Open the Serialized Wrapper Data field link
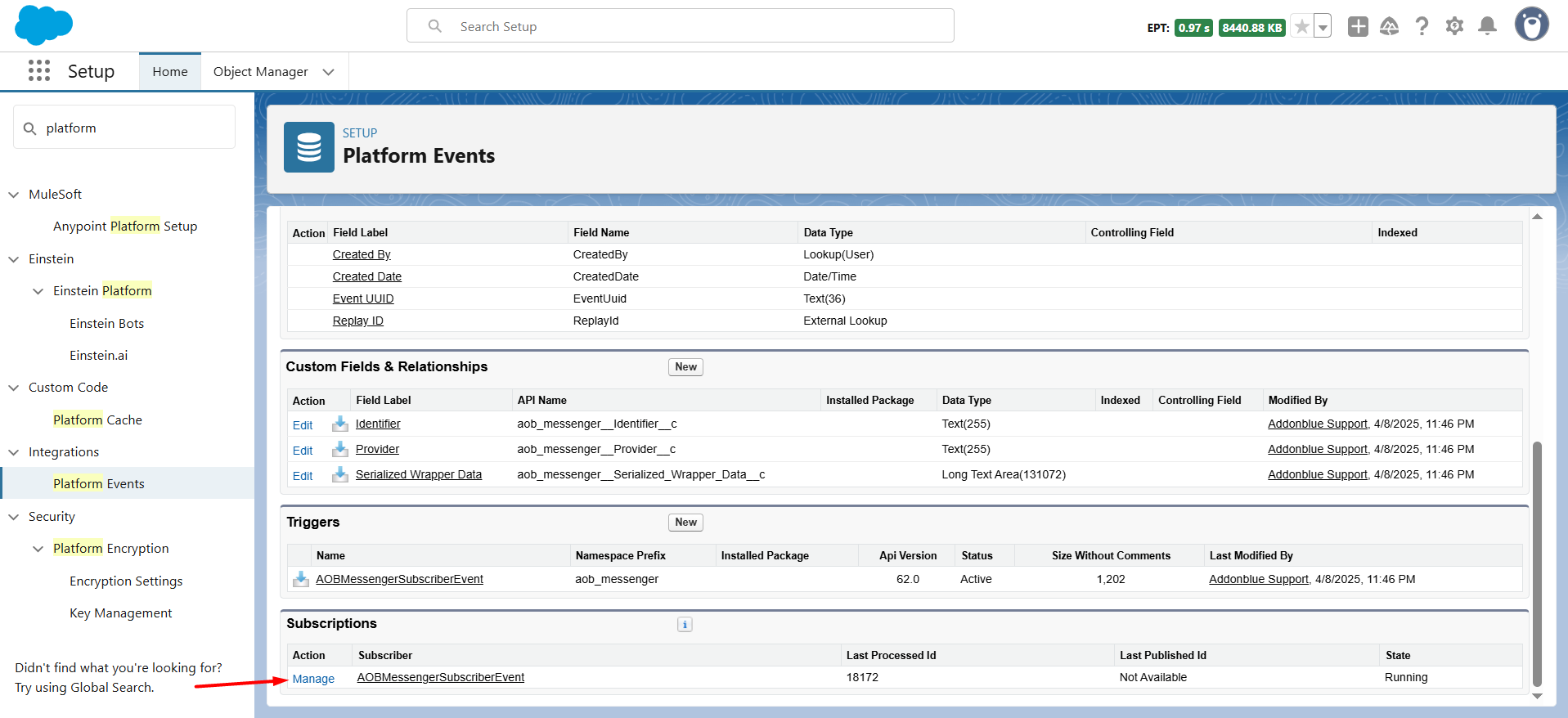The height and width of the screenshot is (718, 1568). 419,474
